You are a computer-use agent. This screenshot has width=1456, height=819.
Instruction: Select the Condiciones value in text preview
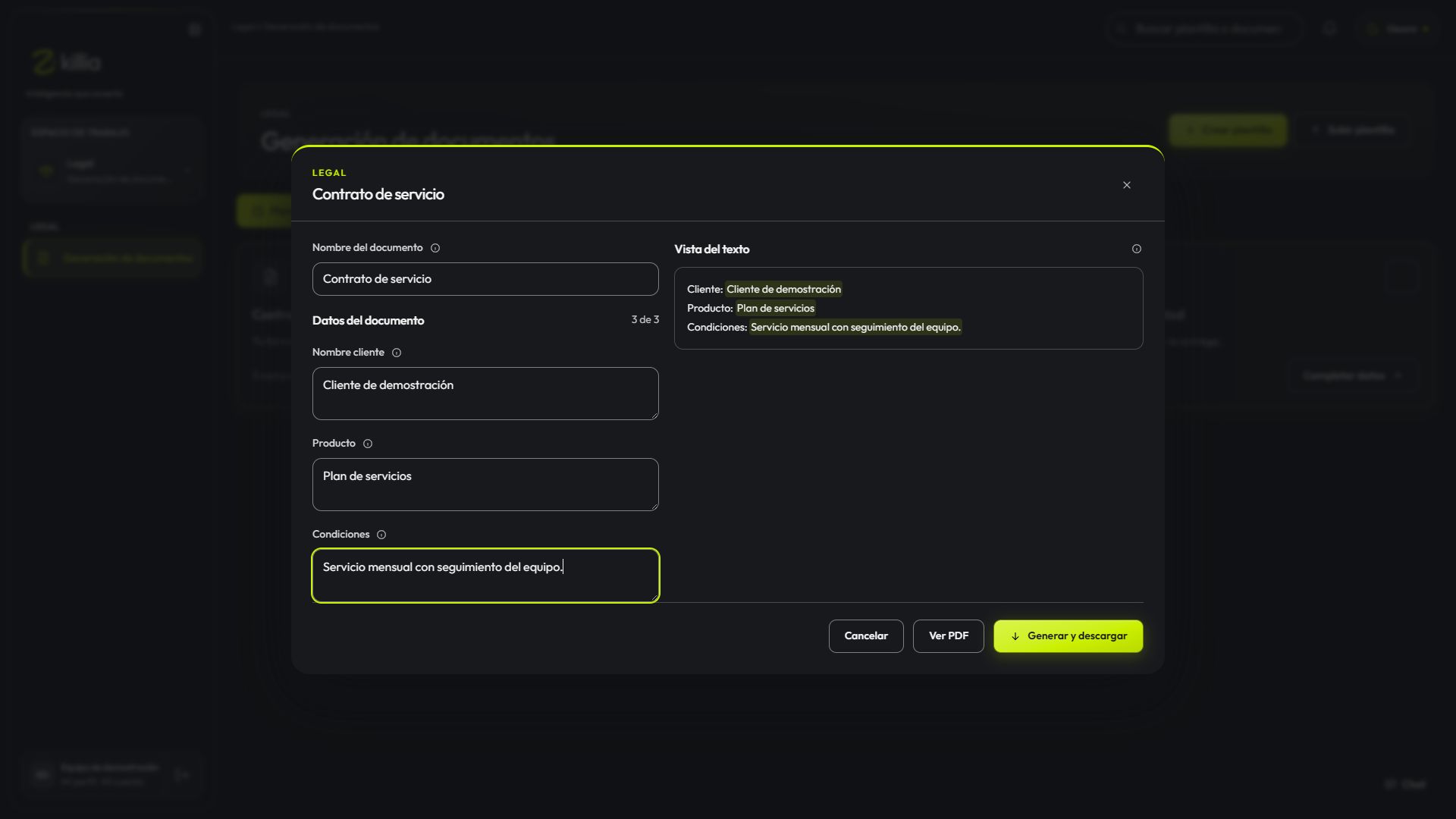point(855,327)
